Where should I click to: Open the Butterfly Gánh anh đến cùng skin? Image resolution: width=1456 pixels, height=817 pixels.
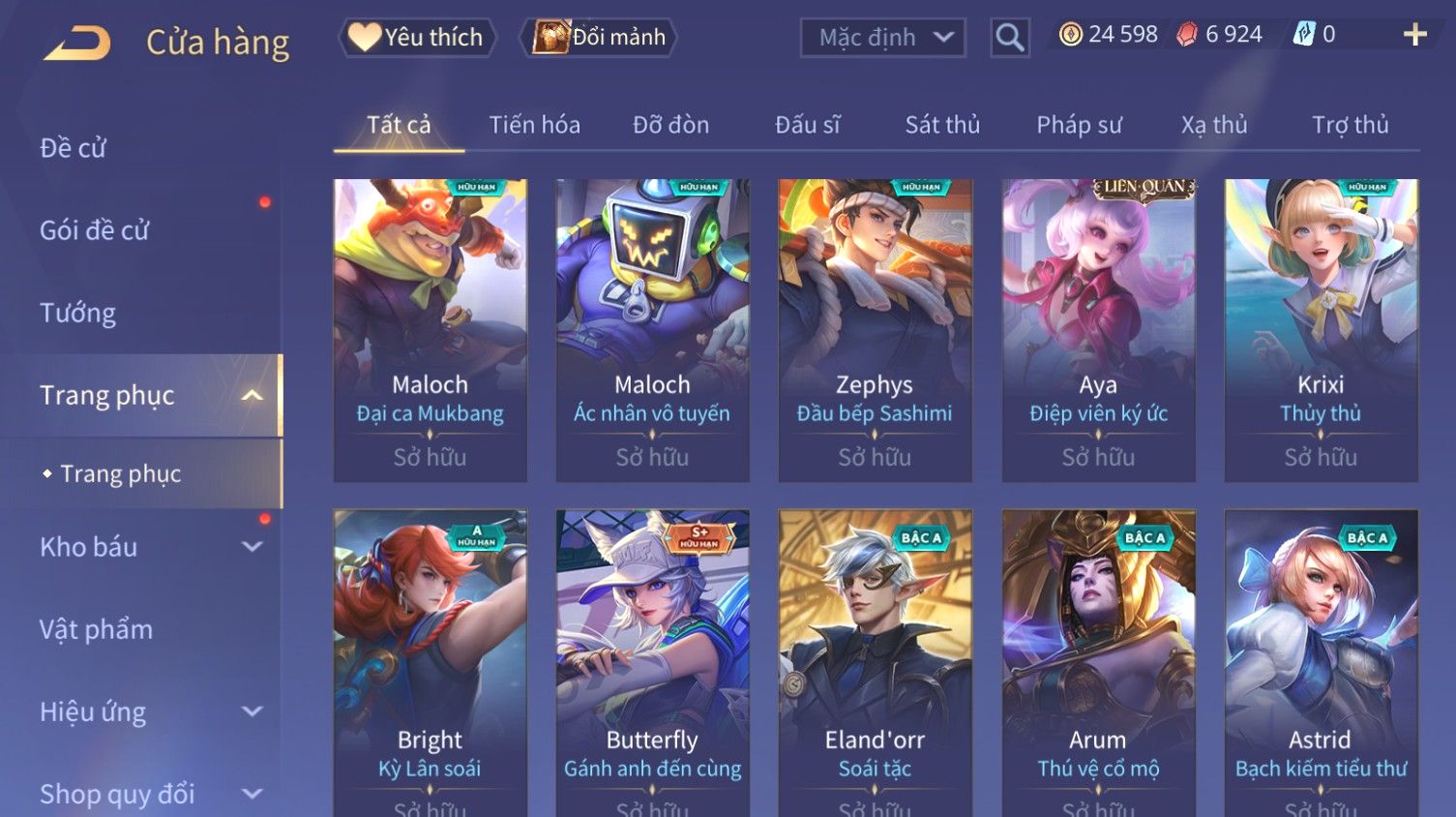(652, 663)
